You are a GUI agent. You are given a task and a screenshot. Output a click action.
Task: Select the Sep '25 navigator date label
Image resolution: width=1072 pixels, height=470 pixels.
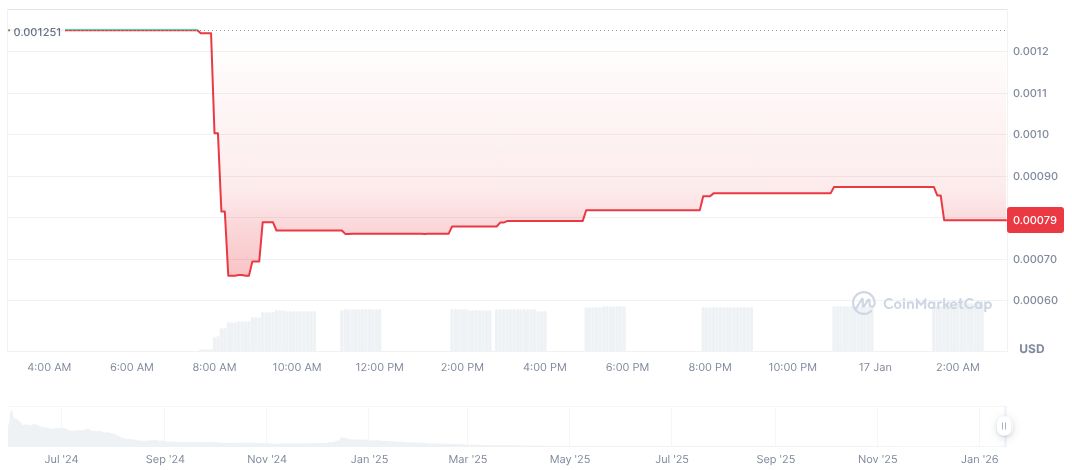775,460
